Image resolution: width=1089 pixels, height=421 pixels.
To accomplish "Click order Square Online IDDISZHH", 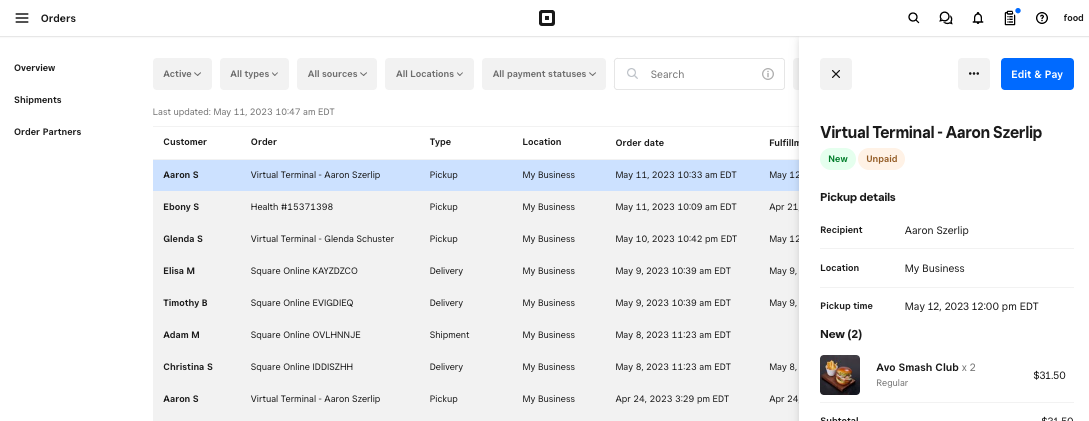I will (x=302, y=367).
